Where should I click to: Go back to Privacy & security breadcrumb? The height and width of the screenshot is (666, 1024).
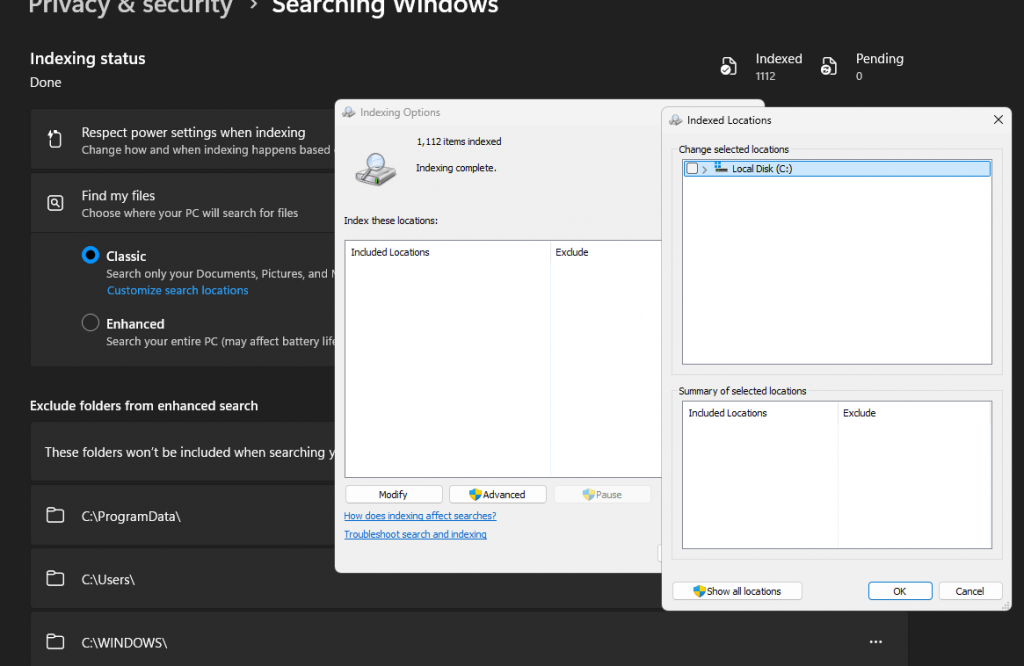tap(131, 8)
